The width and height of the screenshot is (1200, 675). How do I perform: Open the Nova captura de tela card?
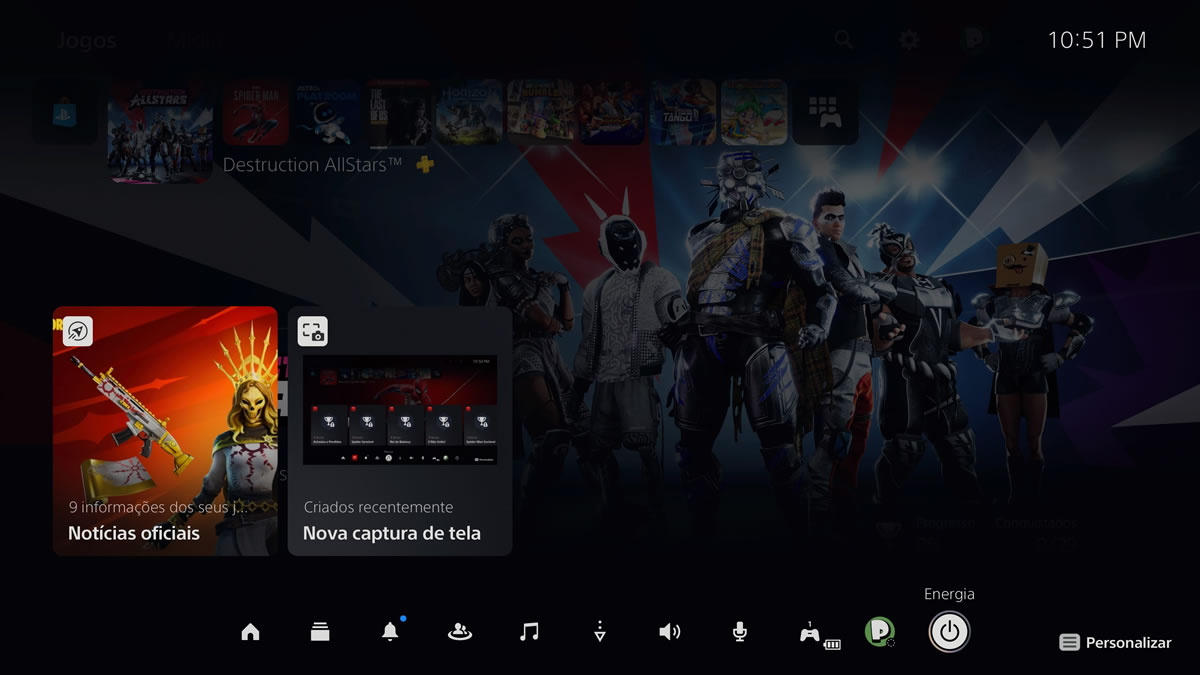point(400,431)
